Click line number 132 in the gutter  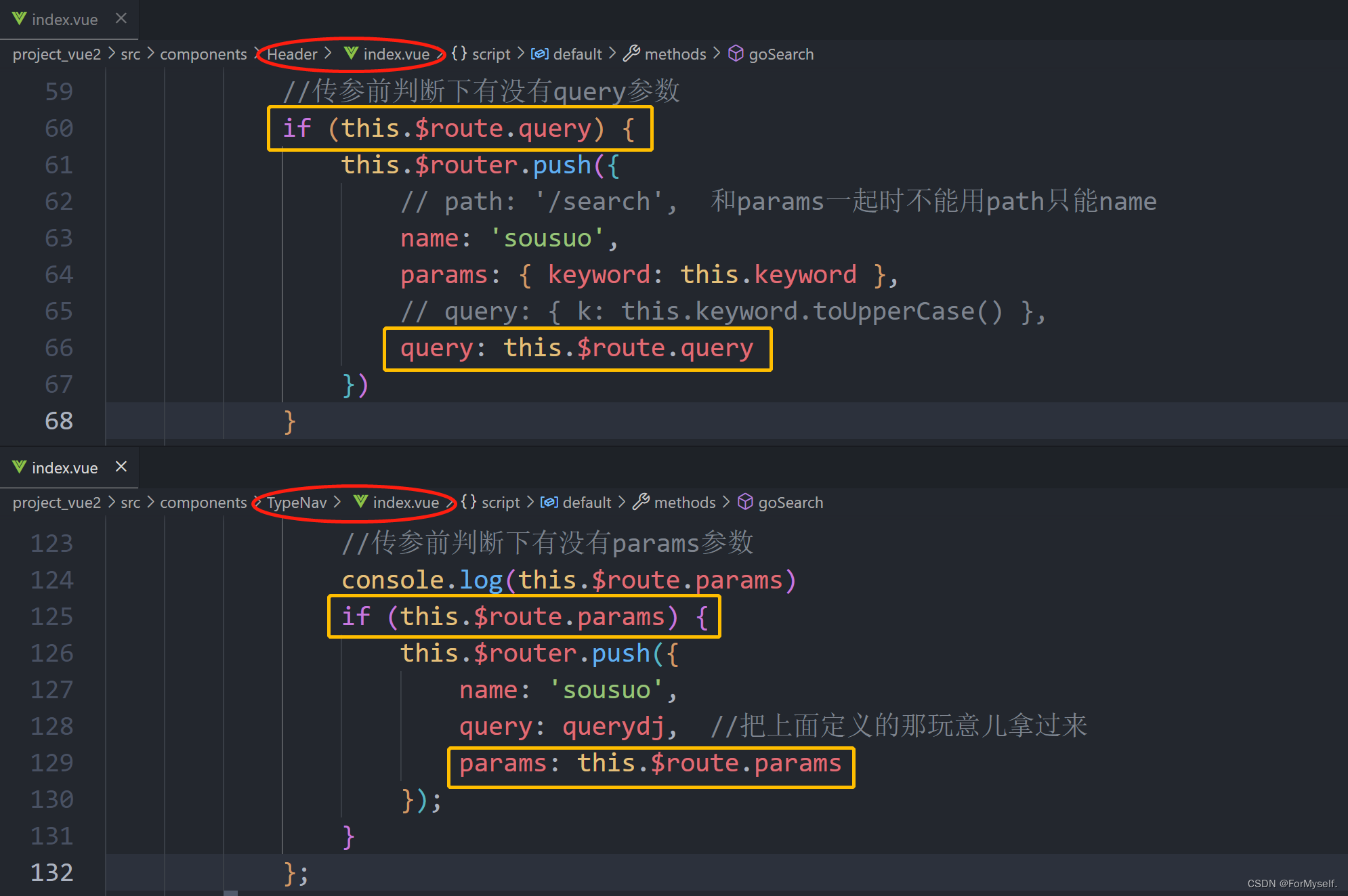(x=52, y=873)
